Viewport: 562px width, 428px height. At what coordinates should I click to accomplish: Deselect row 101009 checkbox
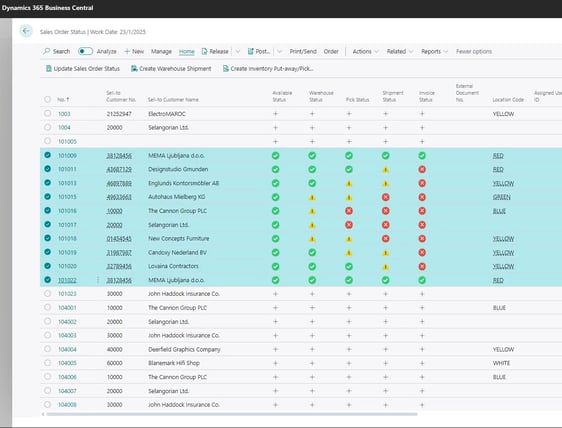(47, 155)
